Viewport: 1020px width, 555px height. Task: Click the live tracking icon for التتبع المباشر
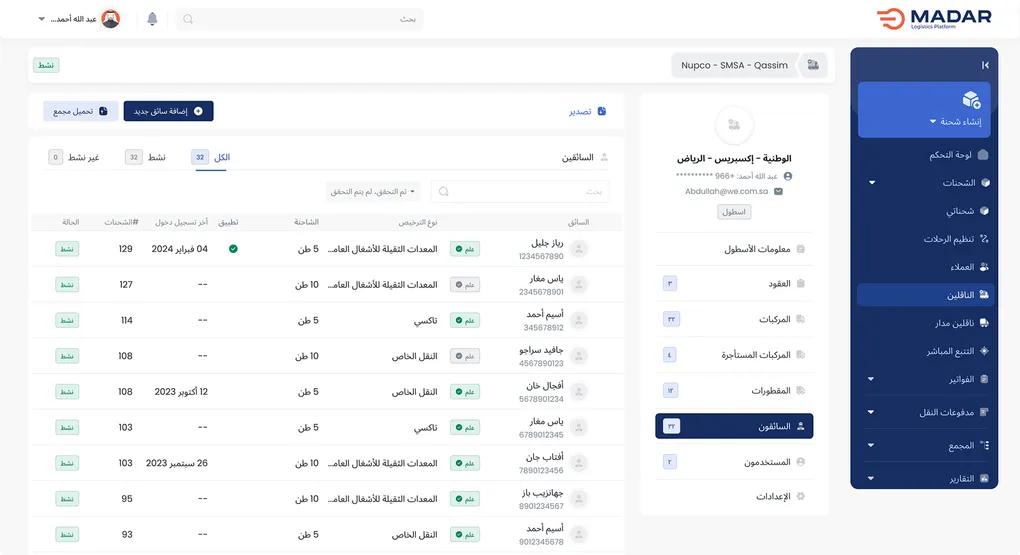pos(983,351)
